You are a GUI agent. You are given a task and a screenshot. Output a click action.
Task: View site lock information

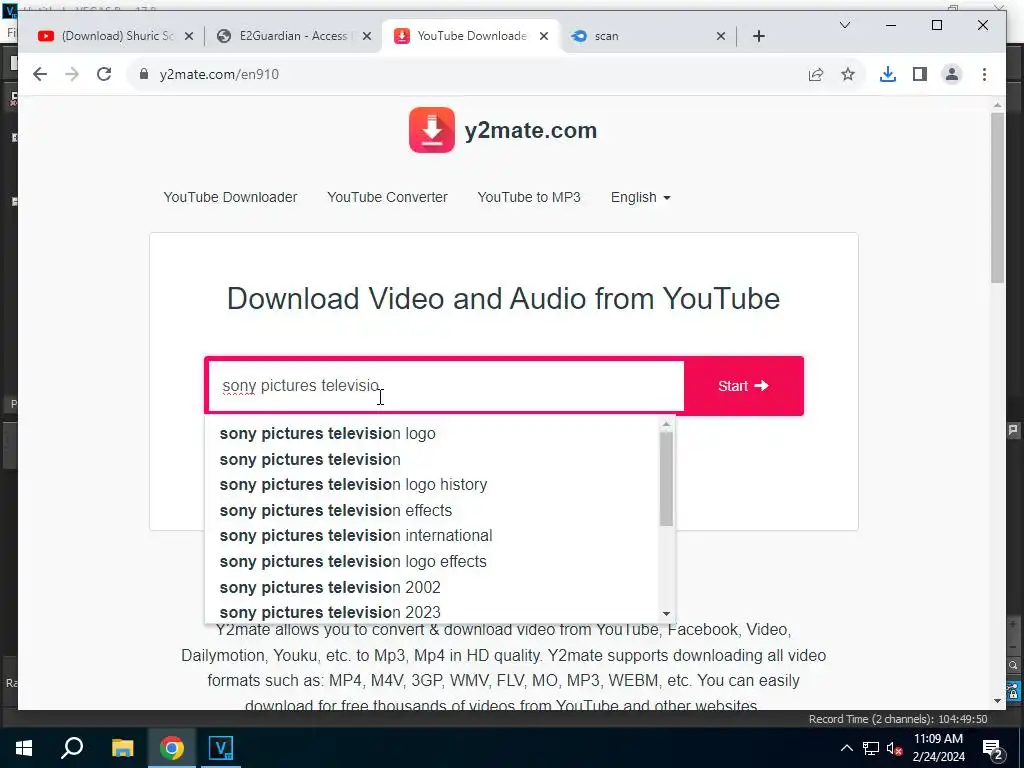click(x=144, y=74)
